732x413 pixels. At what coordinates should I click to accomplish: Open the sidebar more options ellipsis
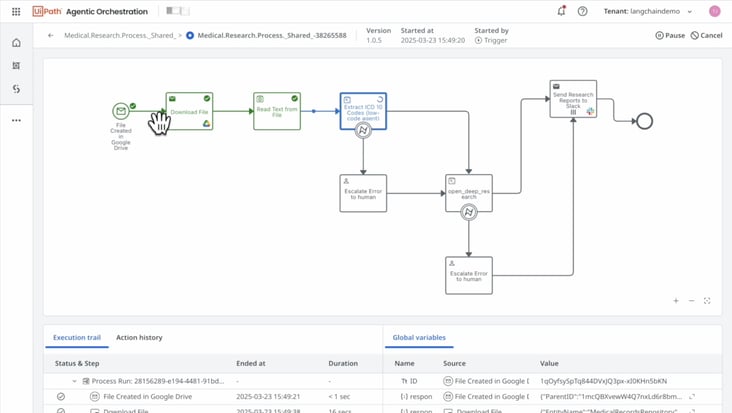[16, 120]
